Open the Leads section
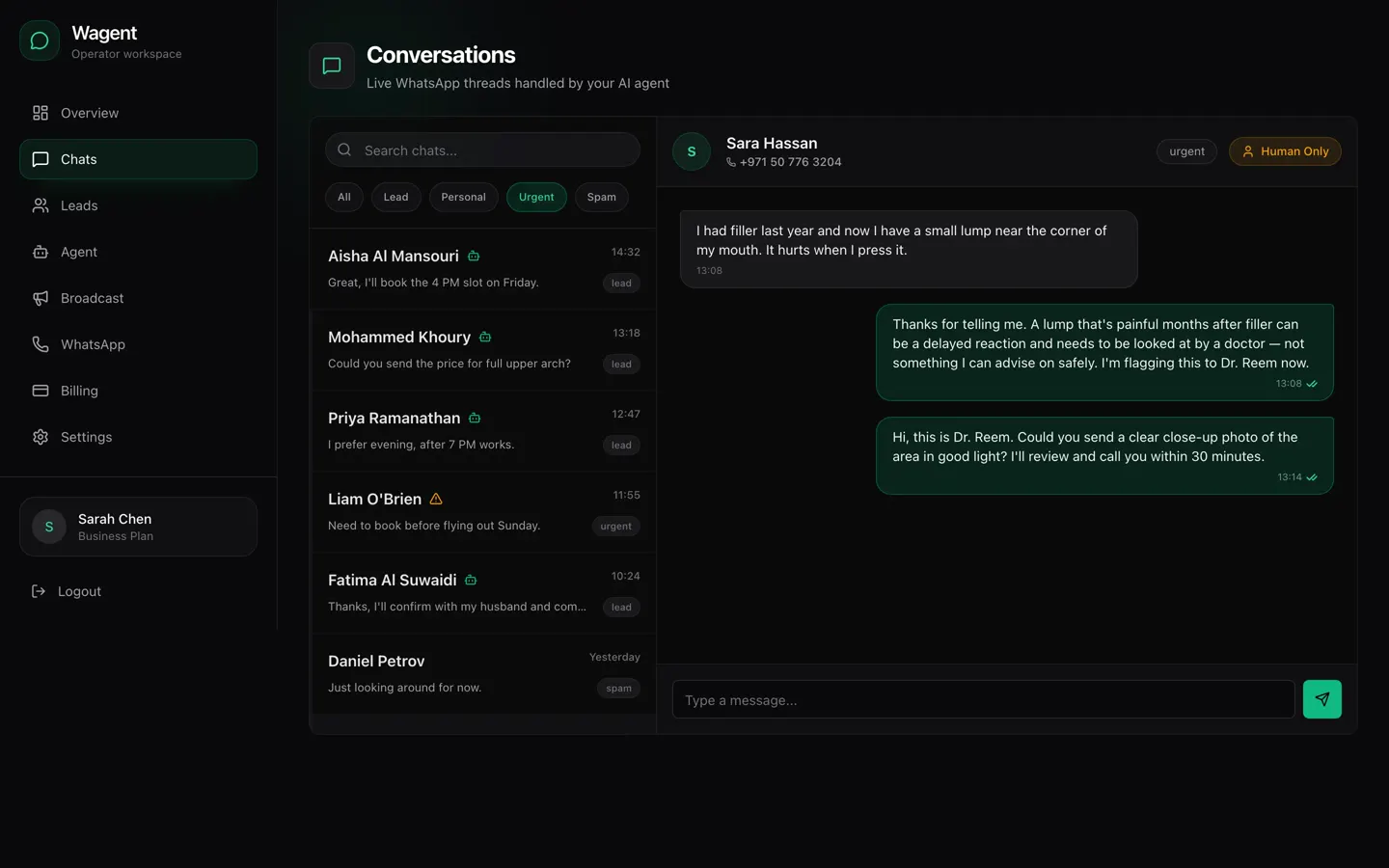 (x=138, y=205)
